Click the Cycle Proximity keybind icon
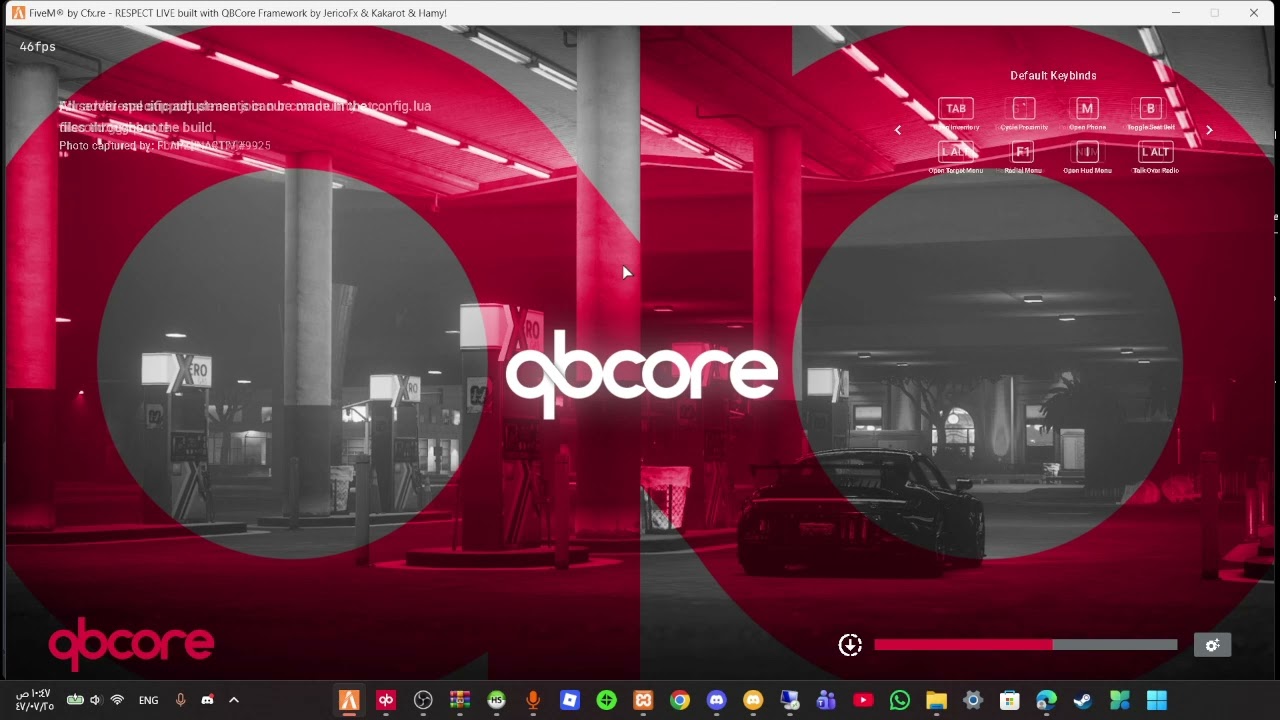Viewport: 1280px width, 720px height. coord(1022,109)
